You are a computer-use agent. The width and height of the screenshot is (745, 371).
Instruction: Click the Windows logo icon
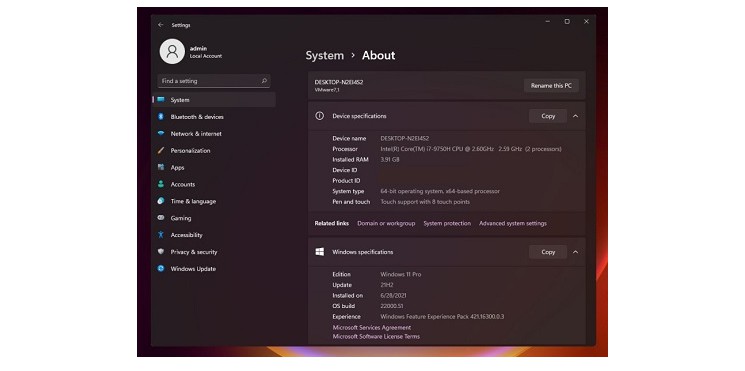pos(320,252)
